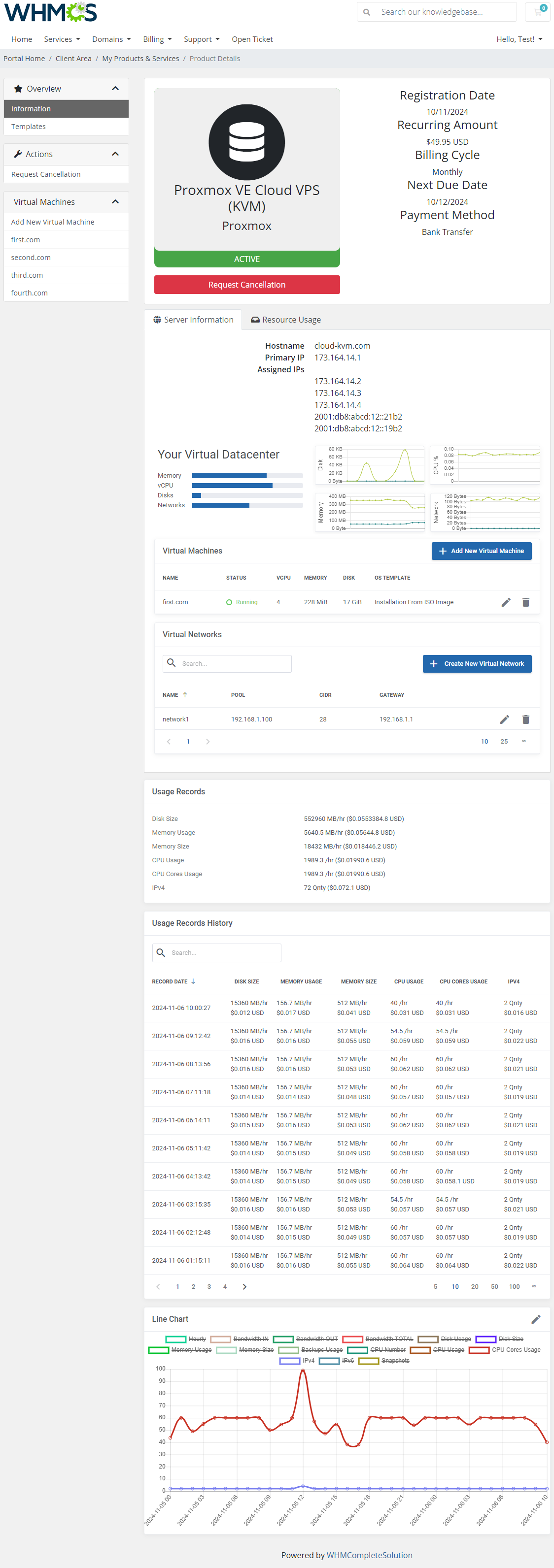The height and width of the screenshot is (1568, 554).
Task: Click the Proxmox database product icon
Action: click(247, 142)
